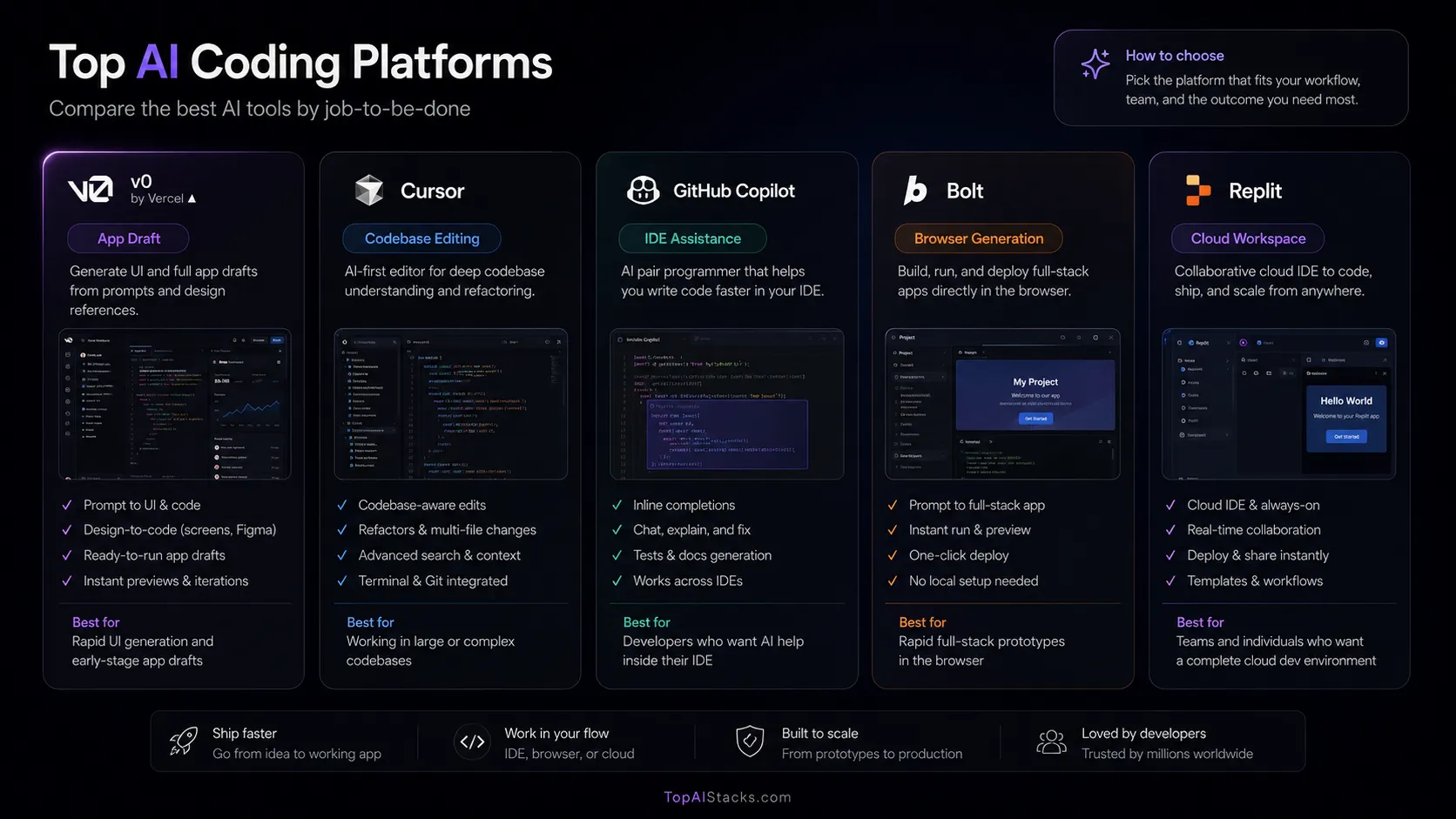
Task: Click the text 'Design-to-code (screens, Figma)'
Action: (179, 530)
